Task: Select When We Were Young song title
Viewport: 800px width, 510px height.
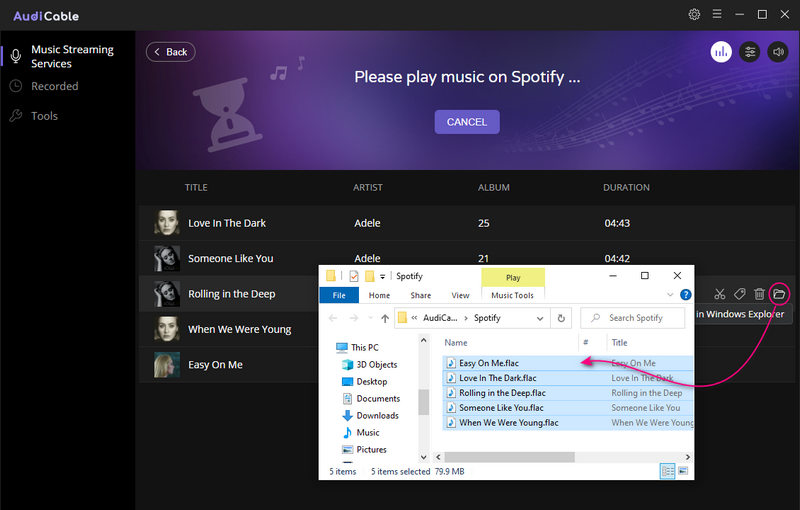Action: tap(240, 329)
